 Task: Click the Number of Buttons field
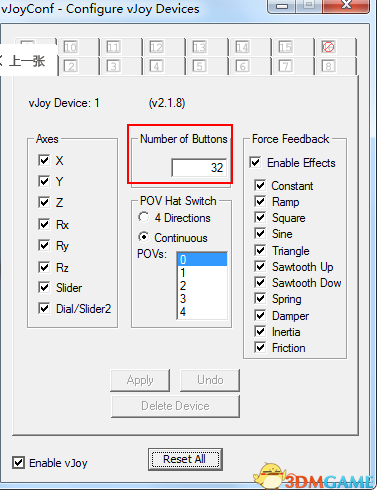pyautogui.click(x=199, y=167)
